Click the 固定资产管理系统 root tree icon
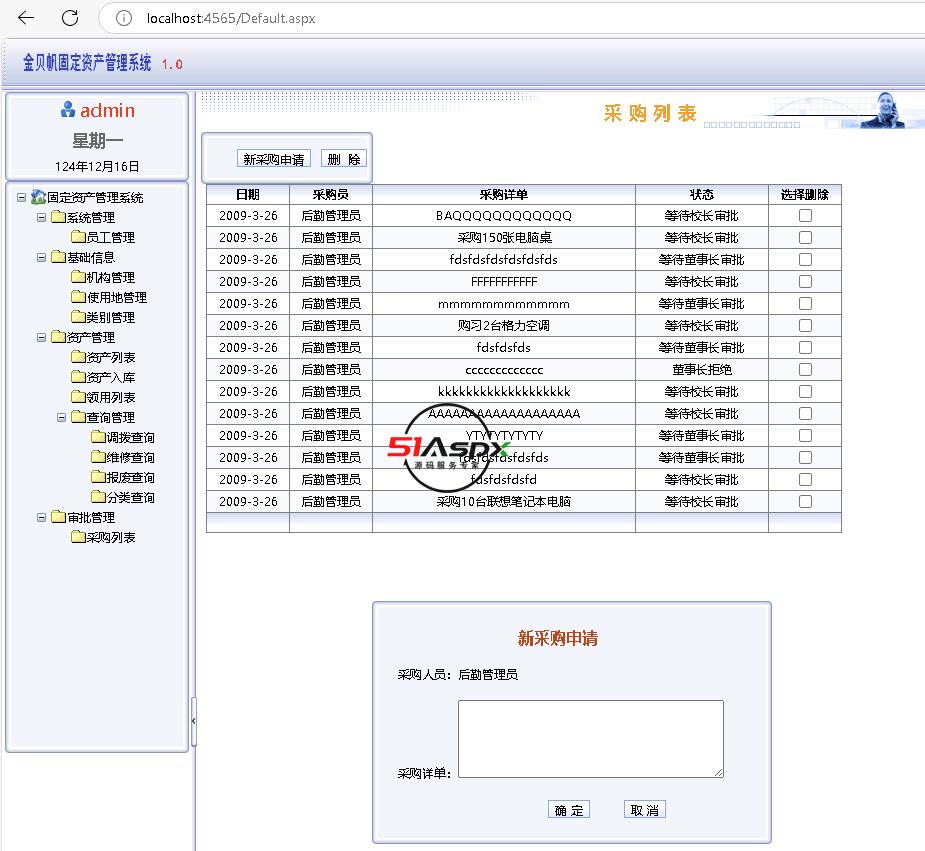 (38, 197)
